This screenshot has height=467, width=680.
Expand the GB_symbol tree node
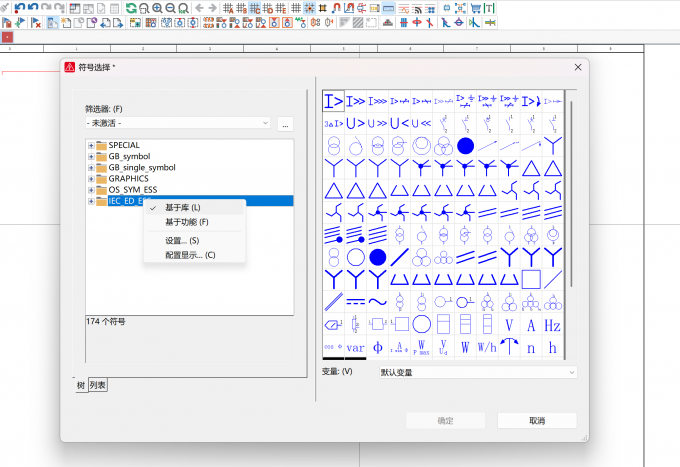(x=91, y=157)
